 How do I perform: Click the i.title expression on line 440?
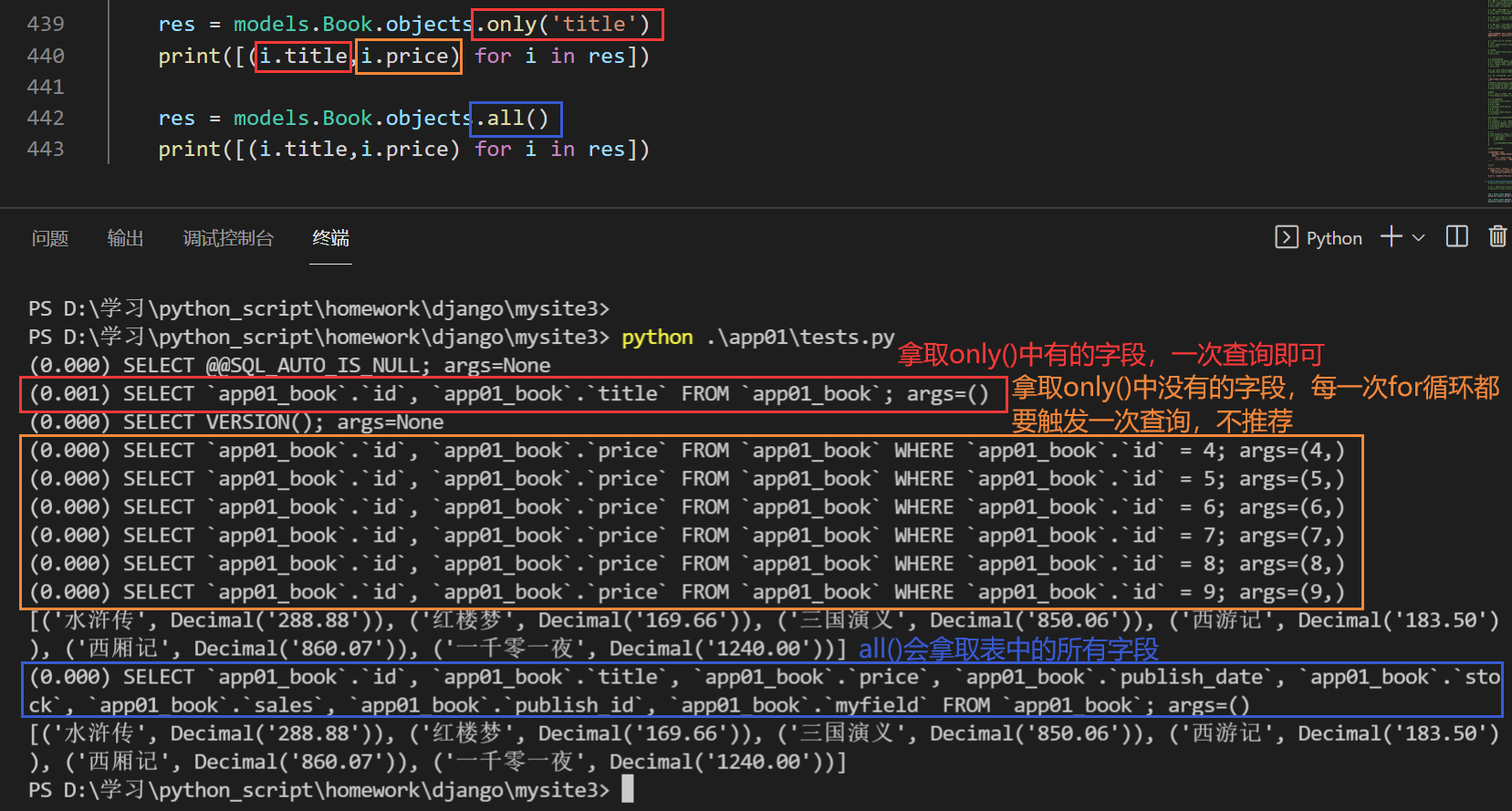(x=304, y=57)
